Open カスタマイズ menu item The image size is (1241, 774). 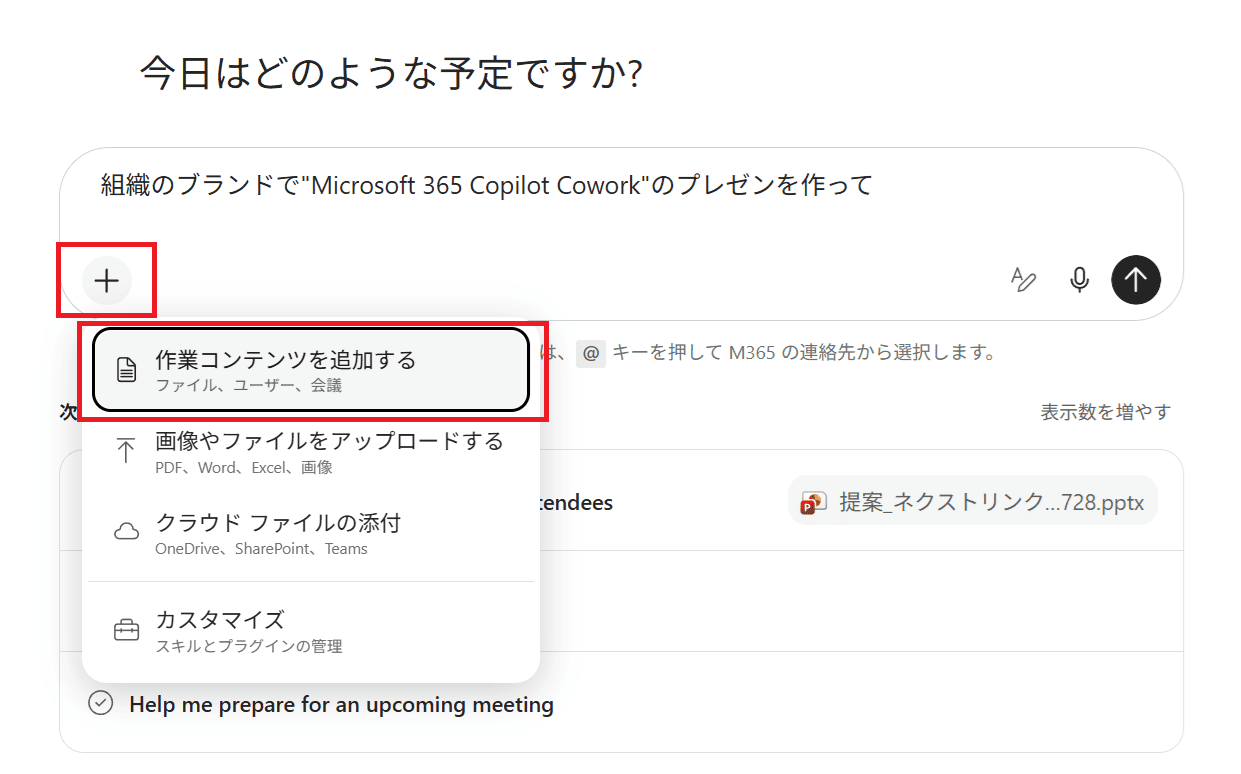coord(310,631)
